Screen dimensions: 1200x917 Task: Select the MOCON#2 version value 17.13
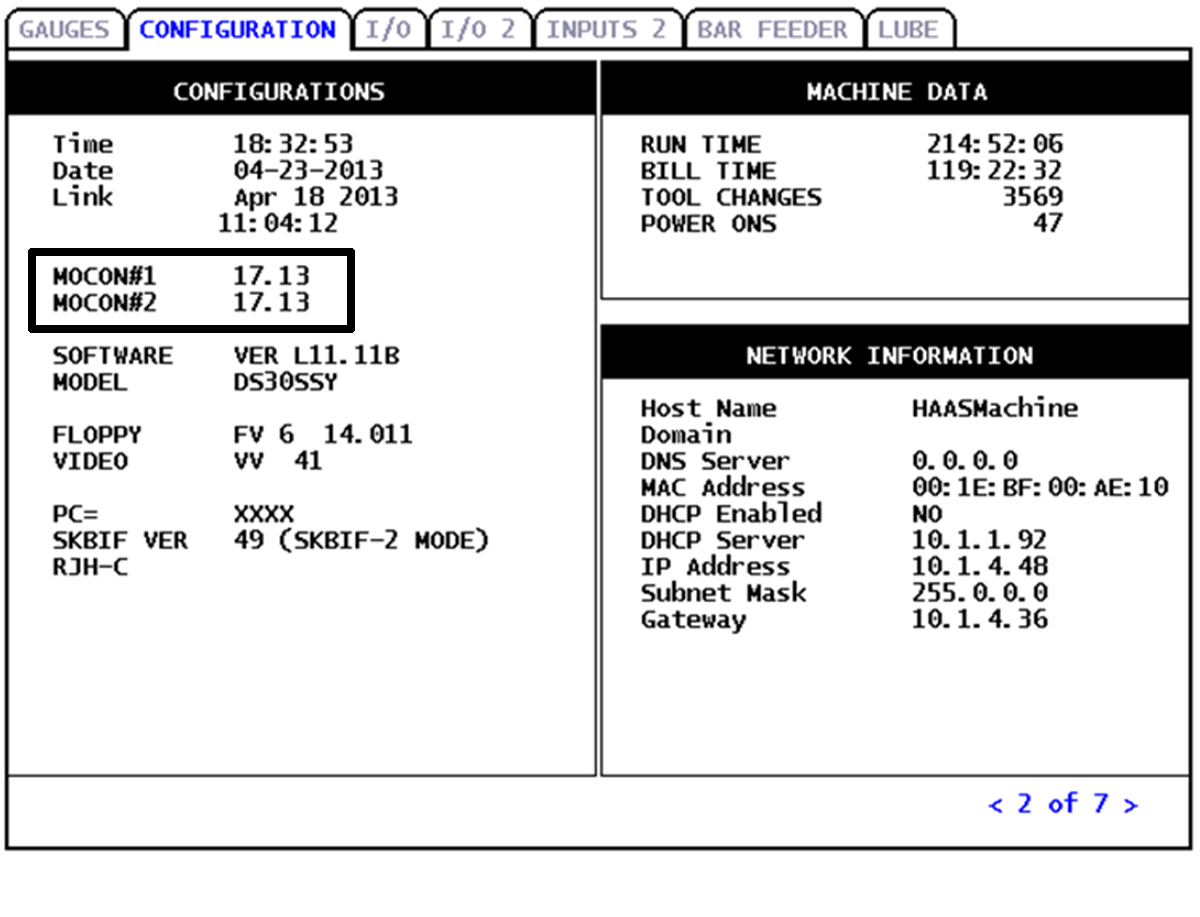coord(271,302)
